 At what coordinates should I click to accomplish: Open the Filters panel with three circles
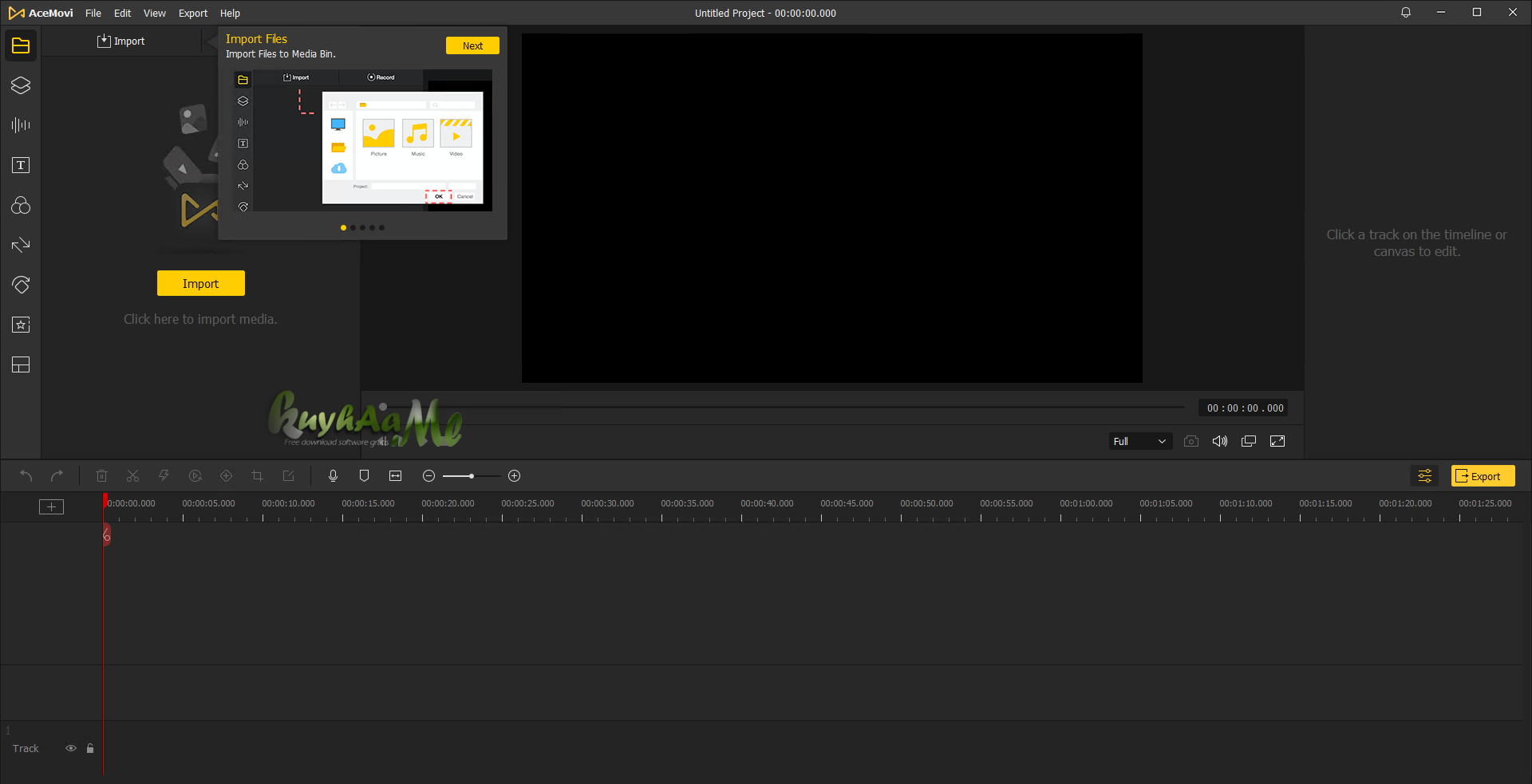click(21, 205)
